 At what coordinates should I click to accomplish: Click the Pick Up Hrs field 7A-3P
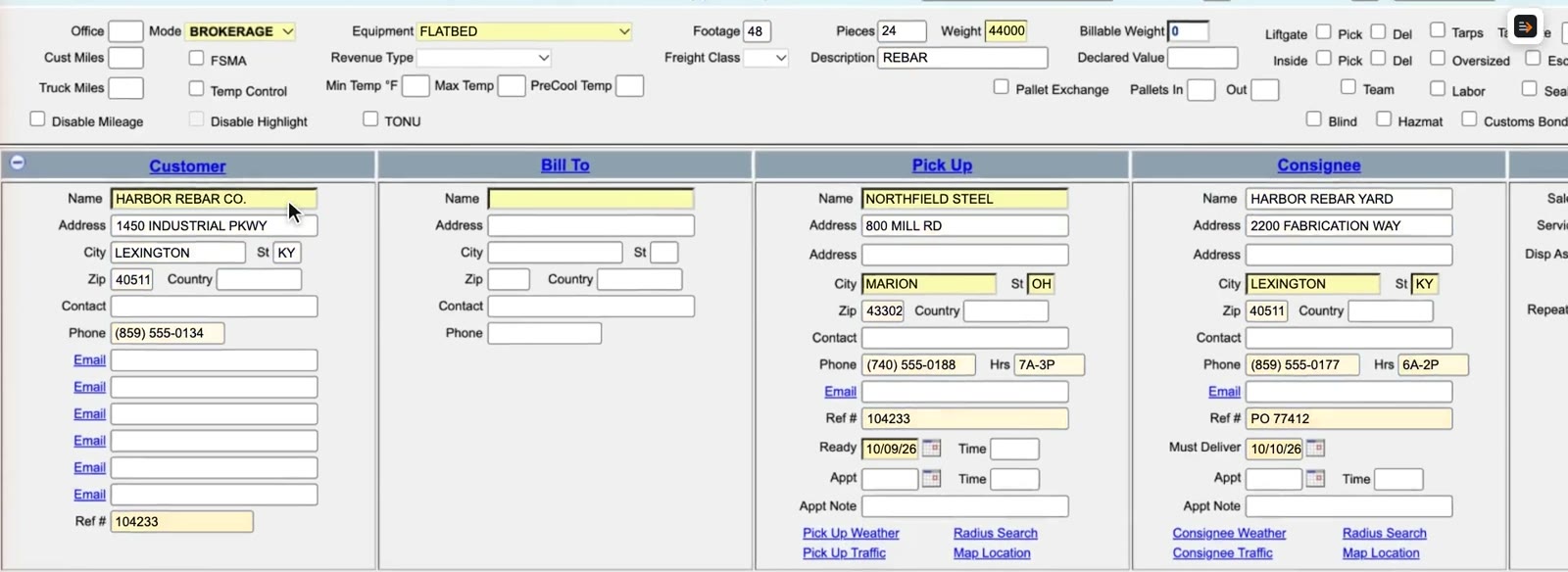tap(1049, 365)
